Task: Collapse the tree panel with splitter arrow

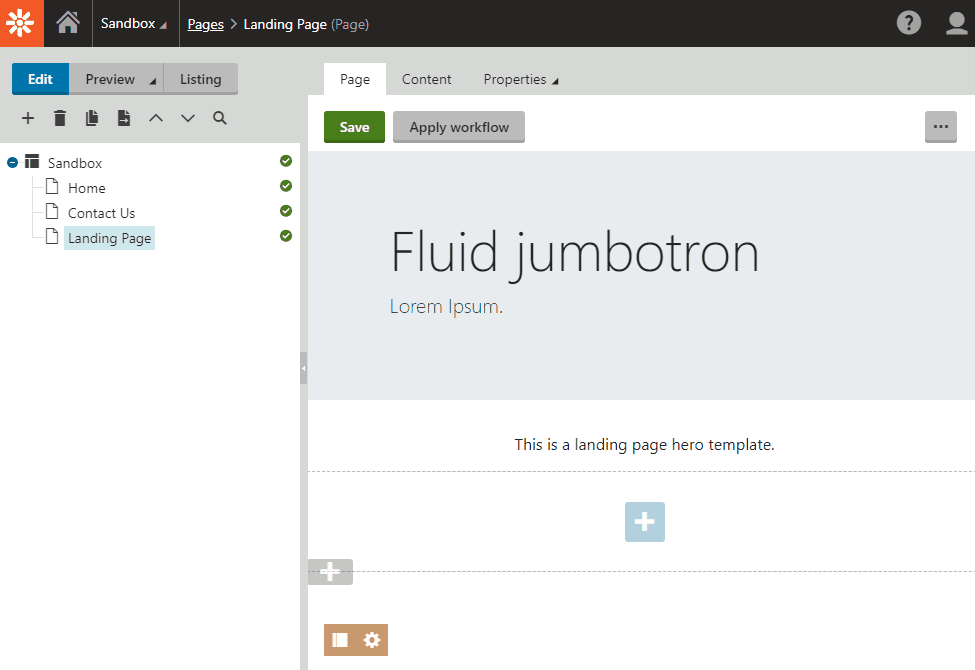Action: [303, 368]
